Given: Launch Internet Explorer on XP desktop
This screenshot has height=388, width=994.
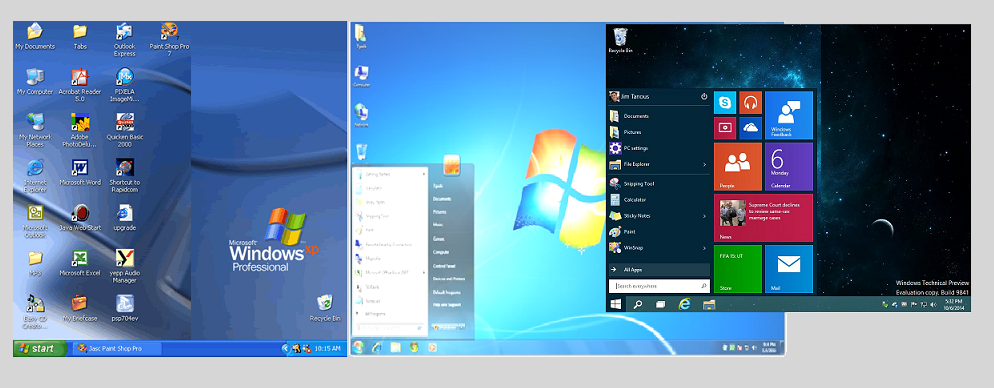Looking at the screenshot, I should [35, 176].
